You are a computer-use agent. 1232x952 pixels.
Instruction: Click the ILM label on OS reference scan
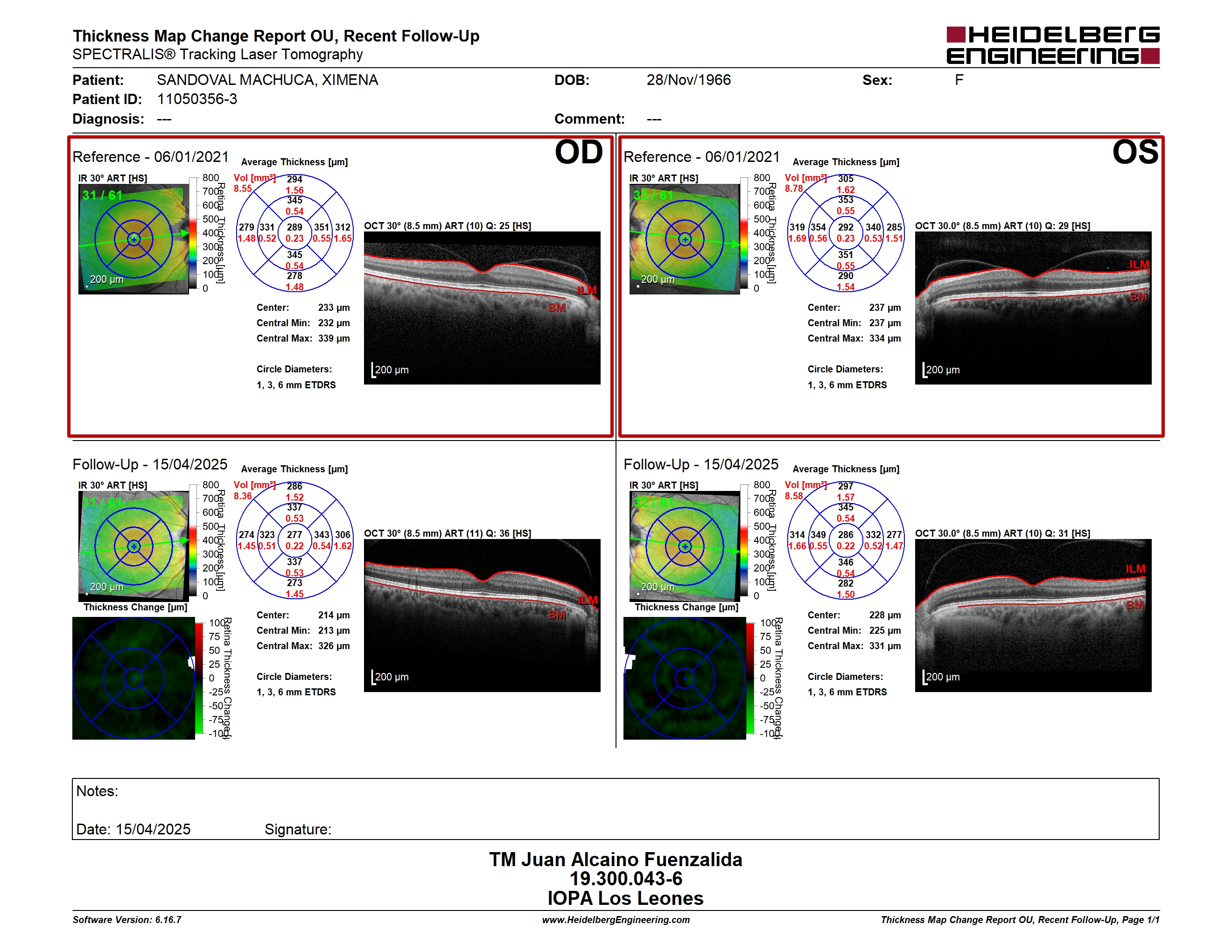pos(1139,265)
